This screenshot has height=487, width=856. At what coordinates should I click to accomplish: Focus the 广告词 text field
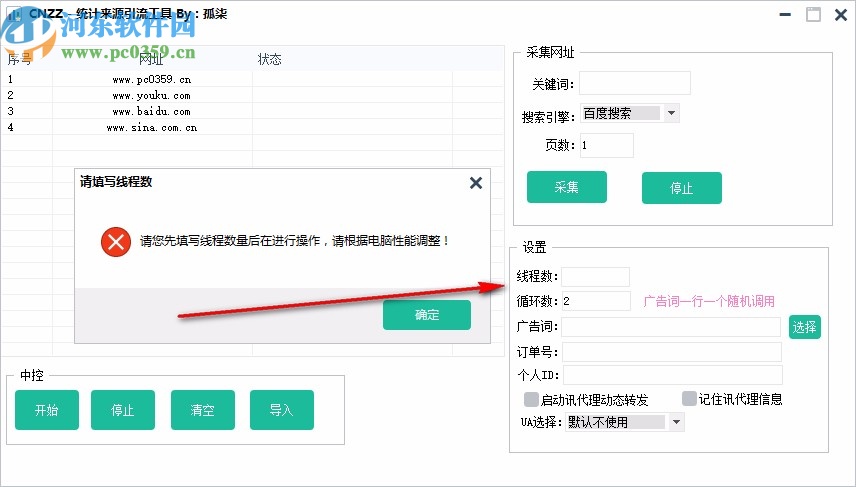(671, 326)
